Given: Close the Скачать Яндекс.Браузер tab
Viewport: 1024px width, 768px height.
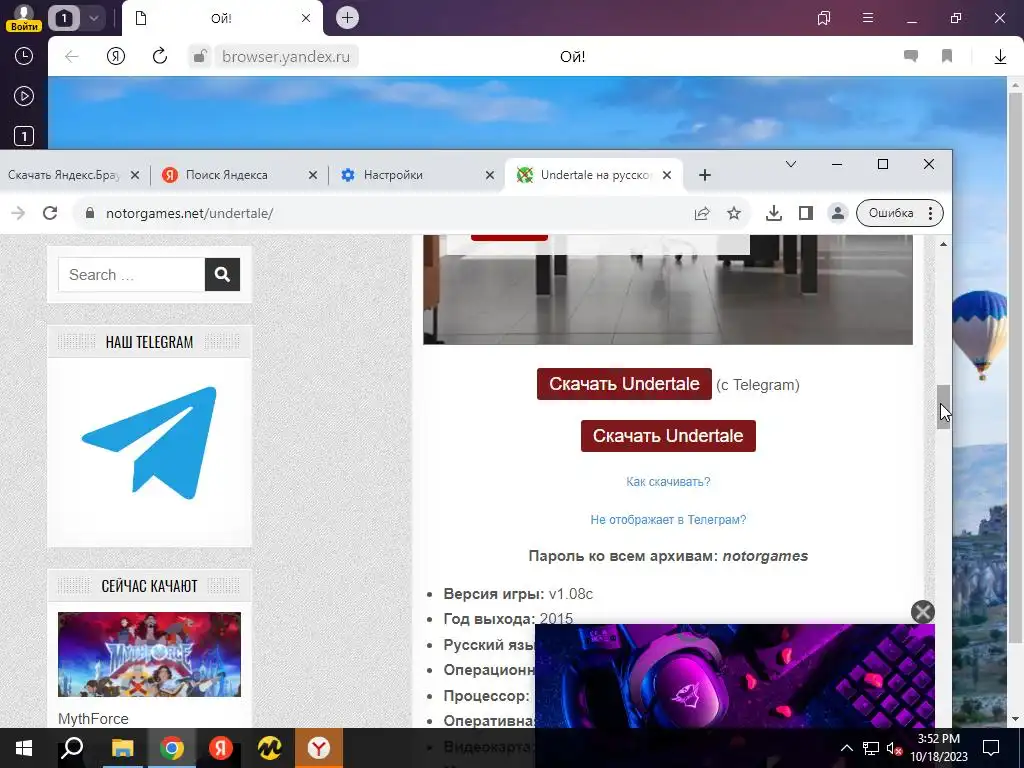Looking at the screenshot, I should [135, 175].
